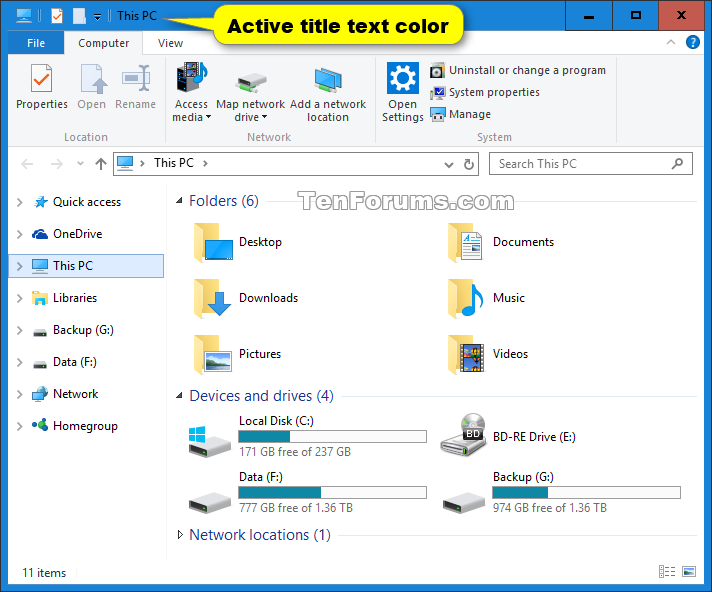Open the Recent locations dropdown arrow

pyautogui.click(x=80, y=163)
